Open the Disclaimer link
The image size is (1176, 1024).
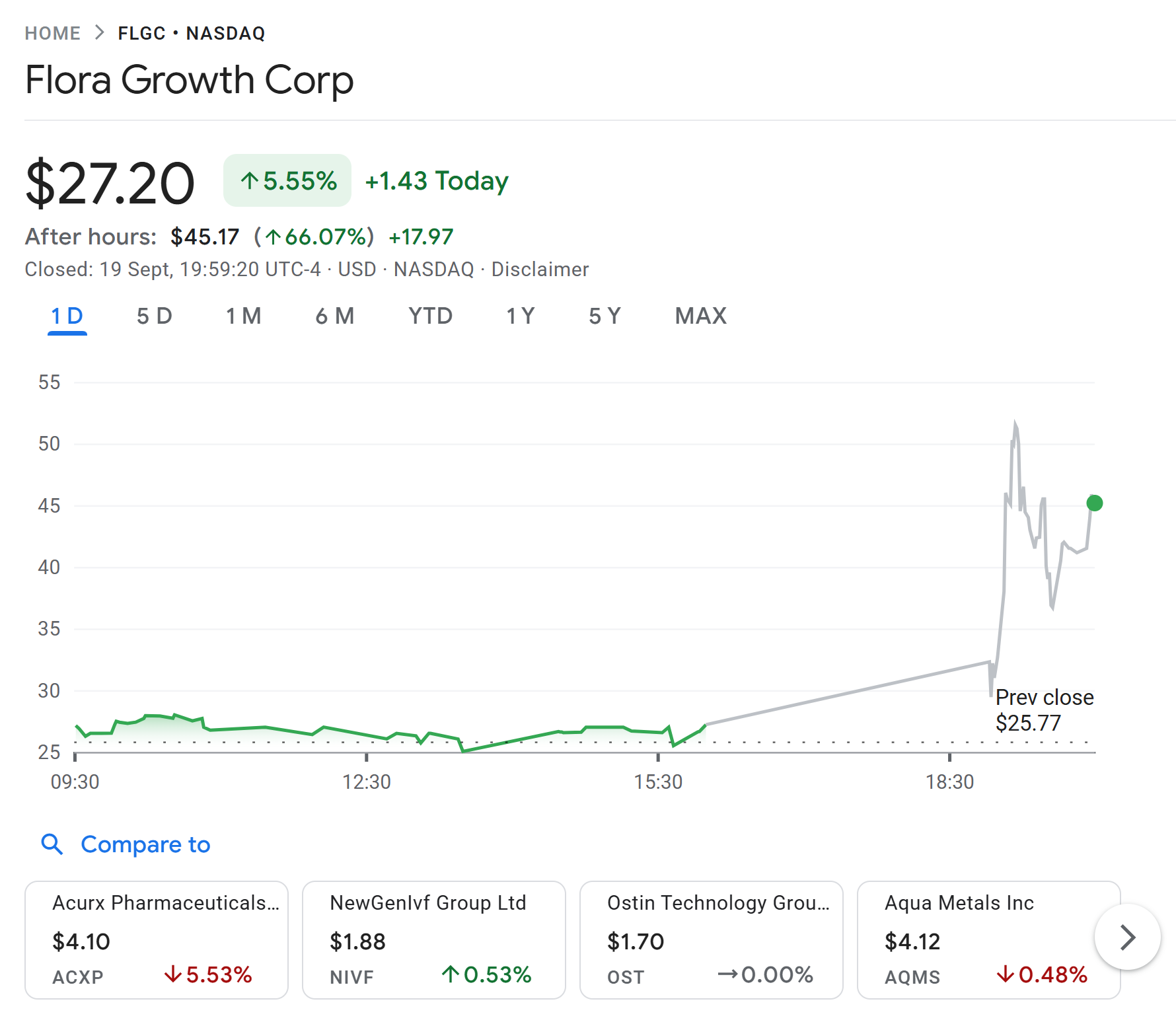(x=539, y=269)
